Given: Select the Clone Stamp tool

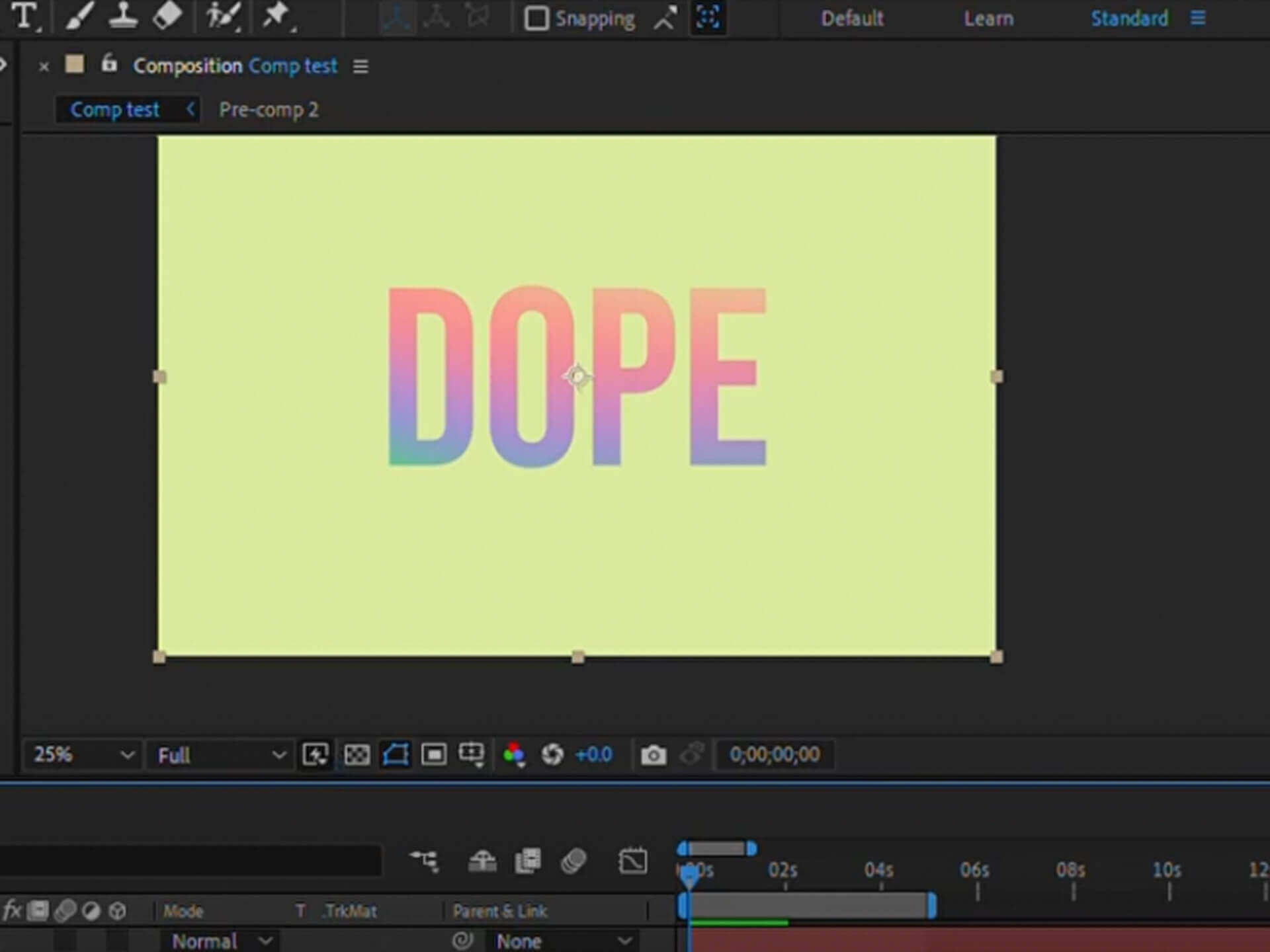Looking at the screenshot, I should coord(123,17).
